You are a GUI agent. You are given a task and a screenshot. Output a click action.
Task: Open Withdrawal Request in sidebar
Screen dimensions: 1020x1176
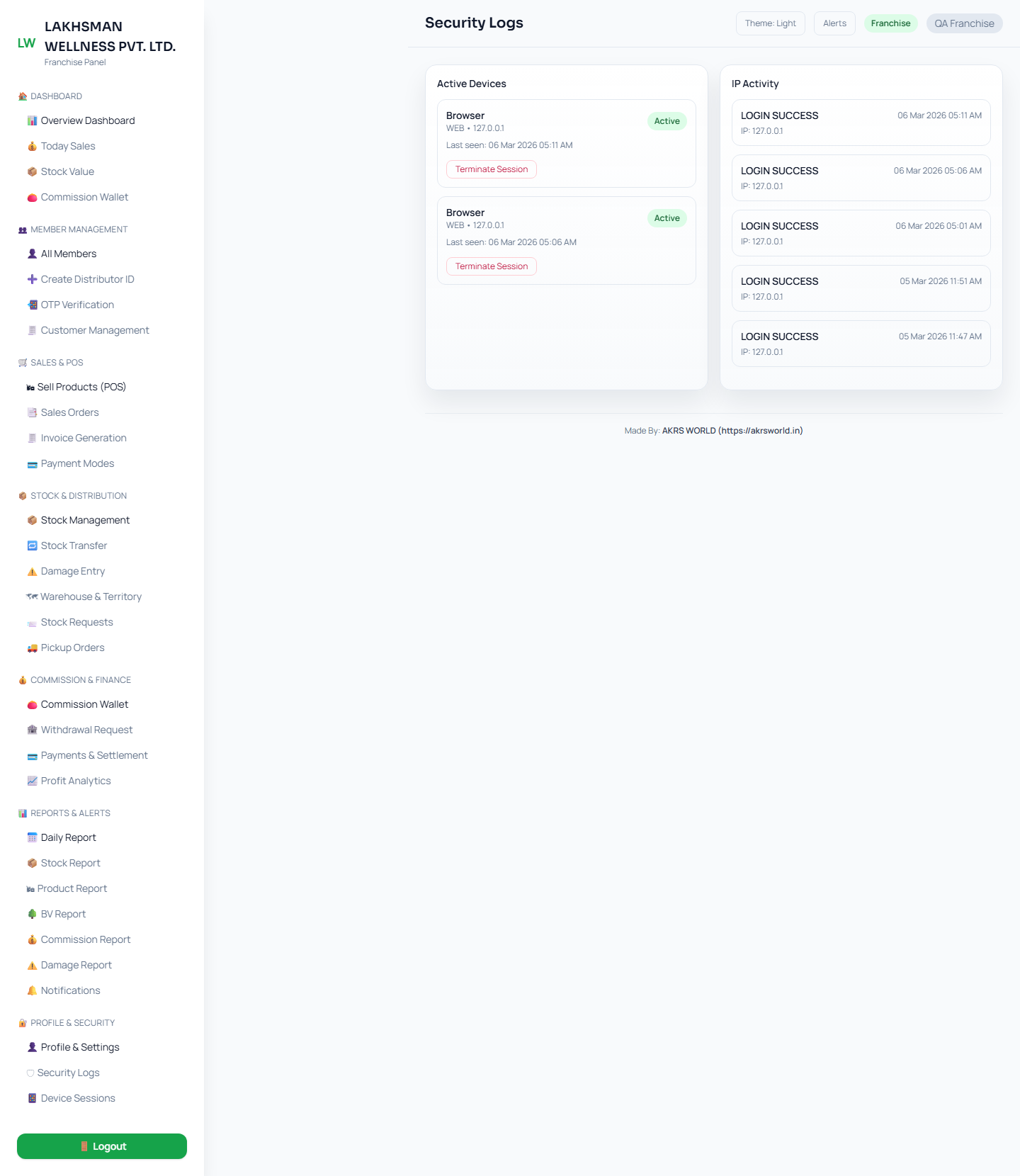(86, 730)
